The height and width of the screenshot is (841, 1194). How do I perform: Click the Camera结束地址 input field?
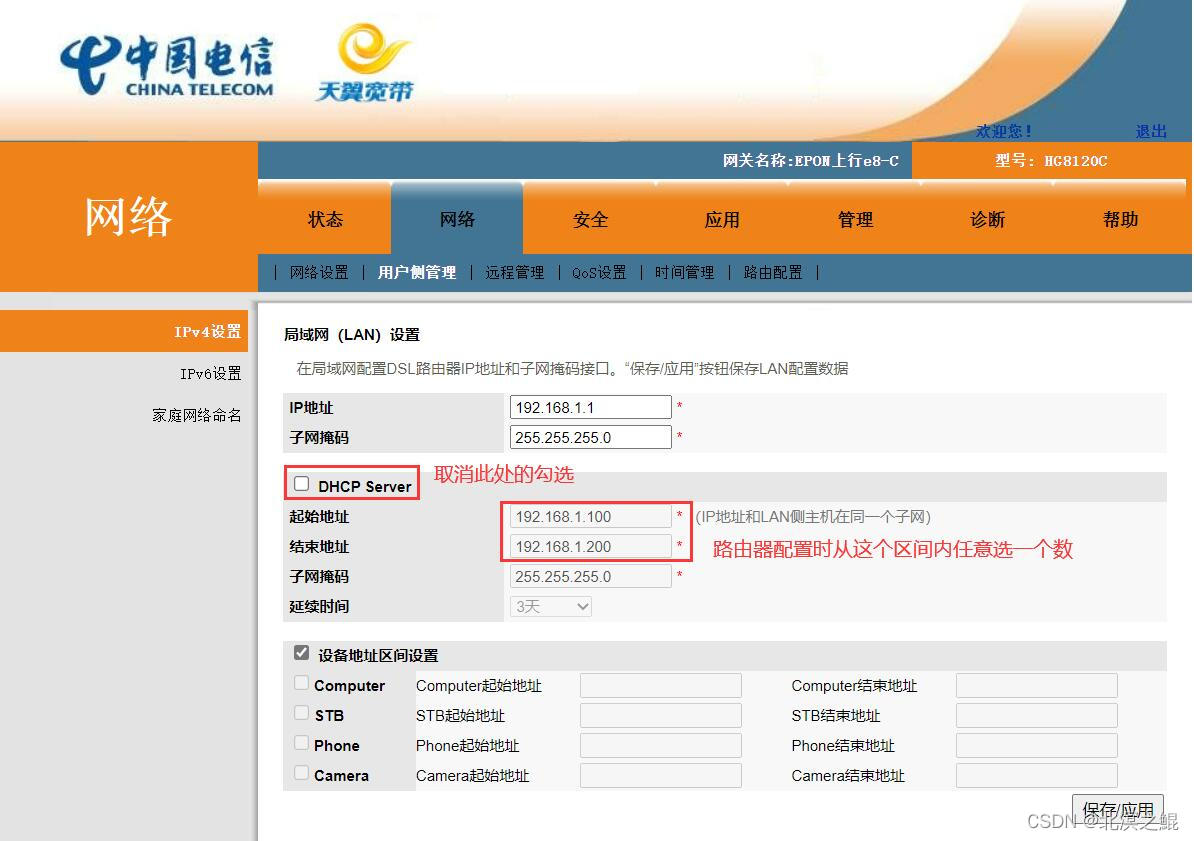[1036, 775]
